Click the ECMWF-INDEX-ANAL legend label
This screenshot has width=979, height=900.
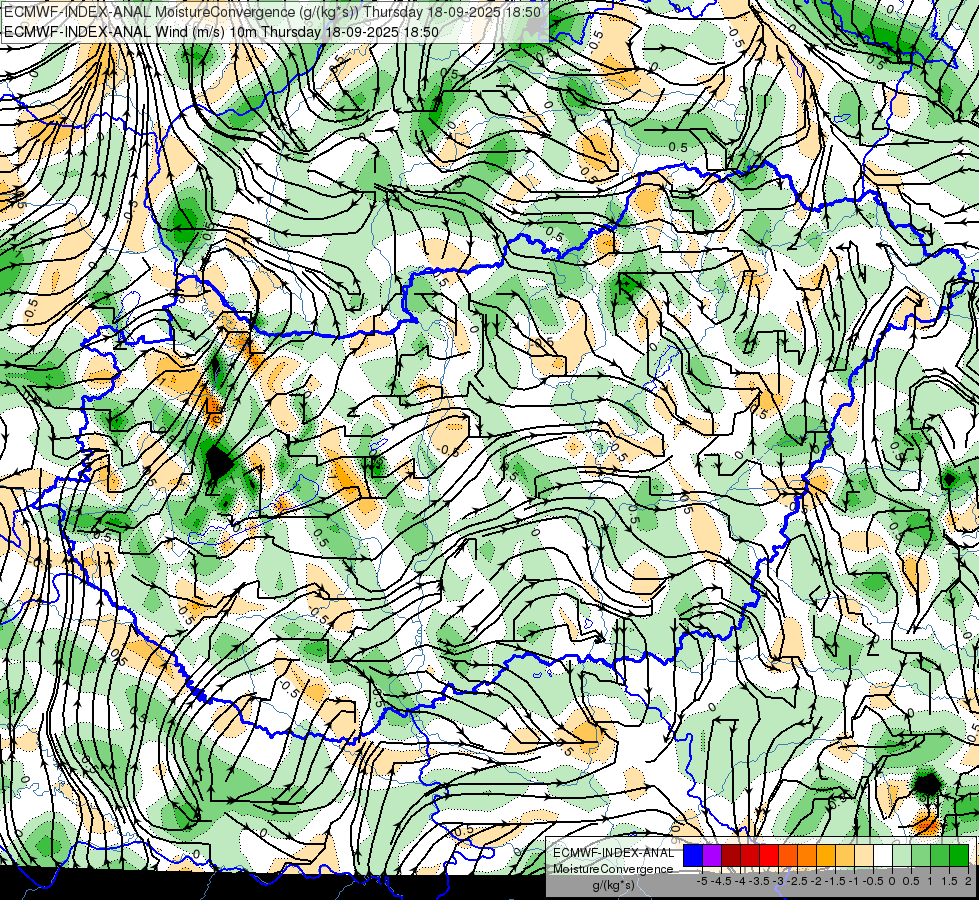coord(614,853)
